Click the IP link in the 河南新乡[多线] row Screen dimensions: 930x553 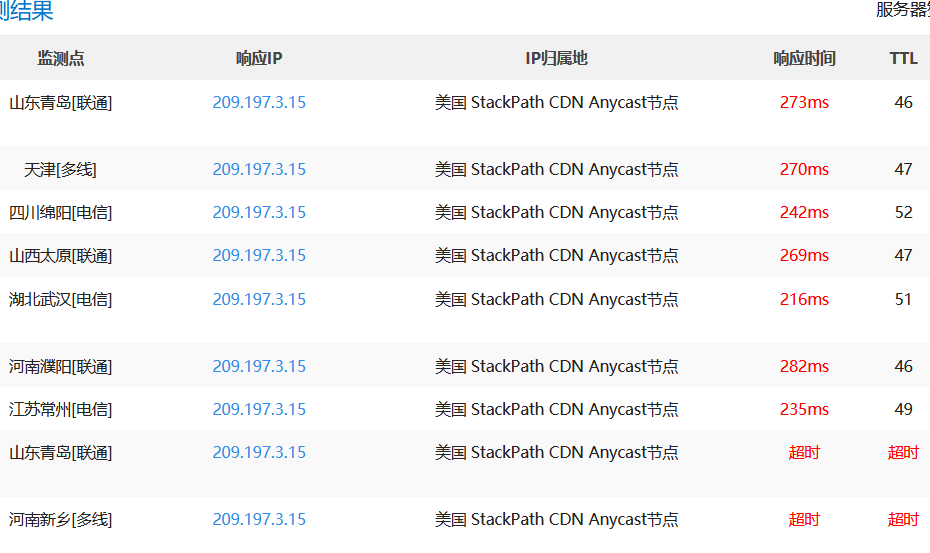coord(259,519)
